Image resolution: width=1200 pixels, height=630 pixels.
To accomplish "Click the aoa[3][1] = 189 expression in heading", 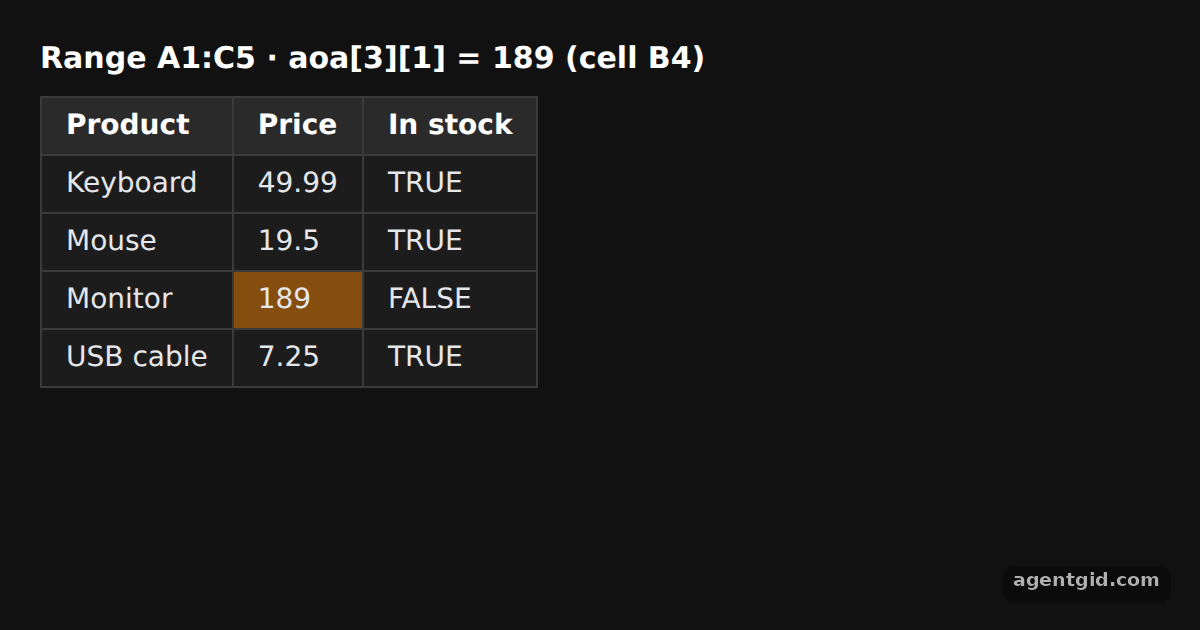I will [x=421, y=58].
